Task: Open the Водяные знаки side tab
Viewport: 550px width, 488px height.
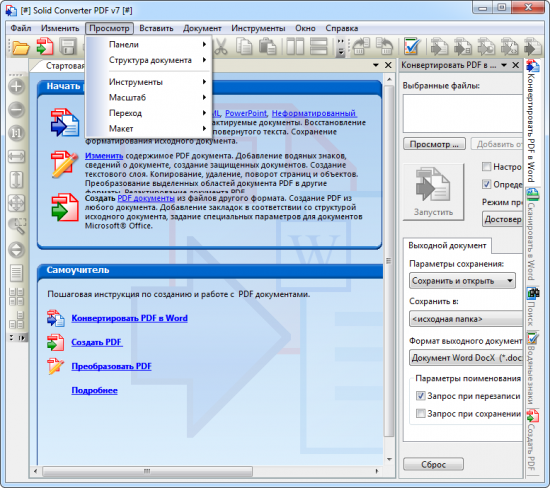Action: click(x=532, y=368)
